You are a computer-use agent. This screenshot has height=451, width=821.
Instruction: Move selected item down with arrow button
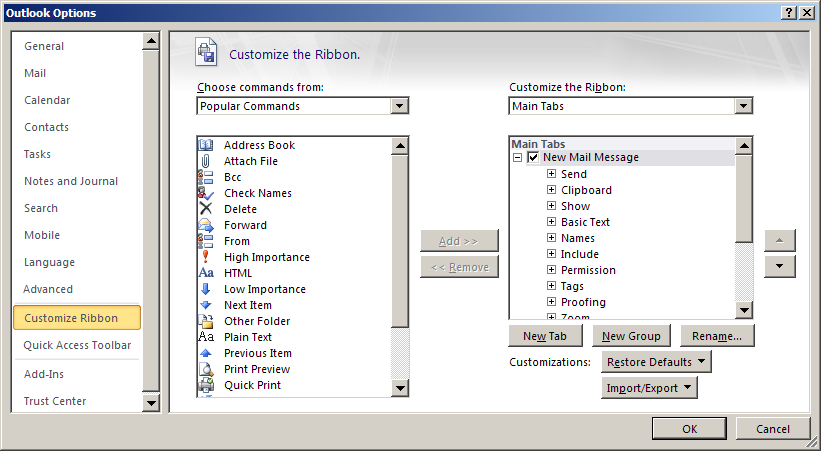coord(780,267)
